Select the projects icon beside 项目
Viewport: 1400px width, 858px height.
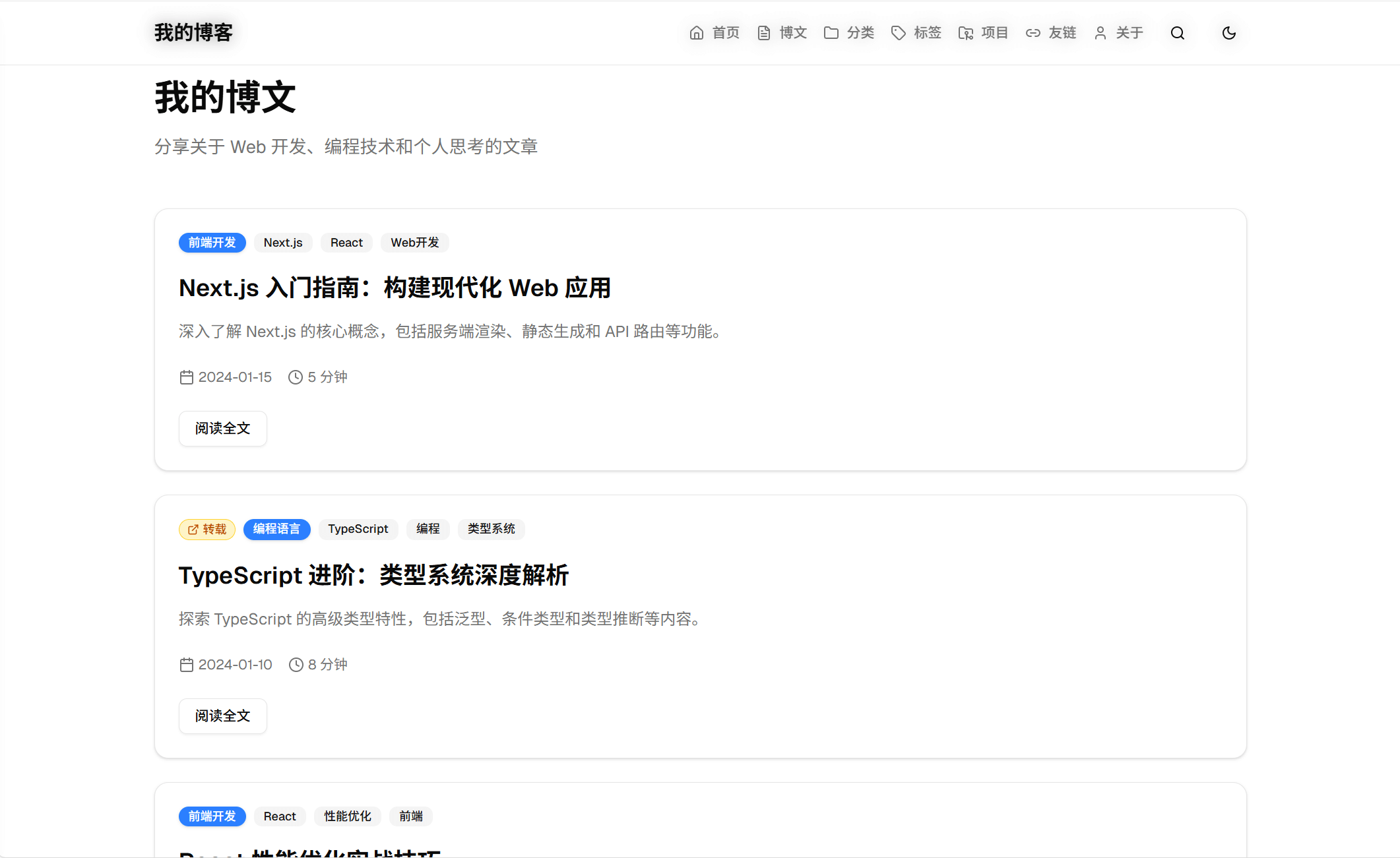coord(965,32)
